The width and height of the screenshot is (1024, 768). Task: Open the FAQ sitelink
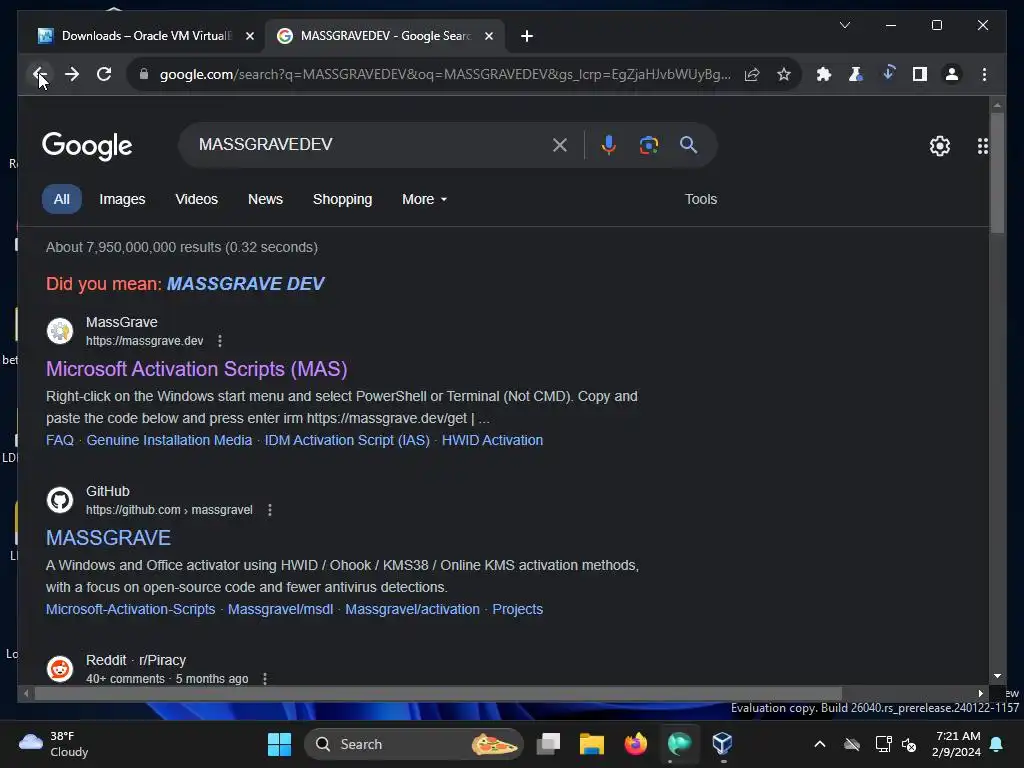pos(59,440)
